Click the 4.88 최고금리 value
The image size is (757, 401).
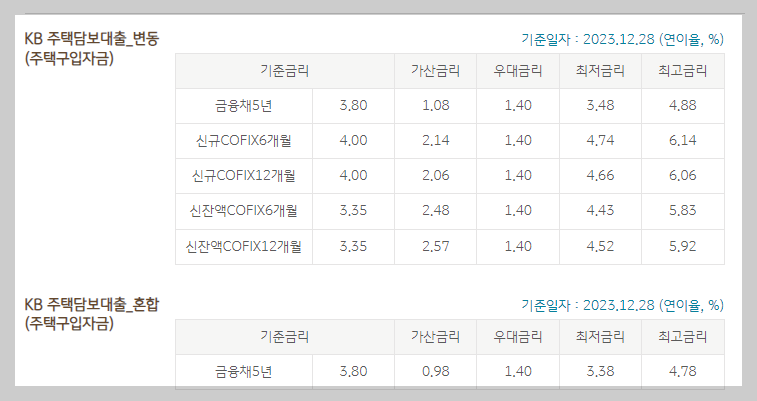click(683, 105)
